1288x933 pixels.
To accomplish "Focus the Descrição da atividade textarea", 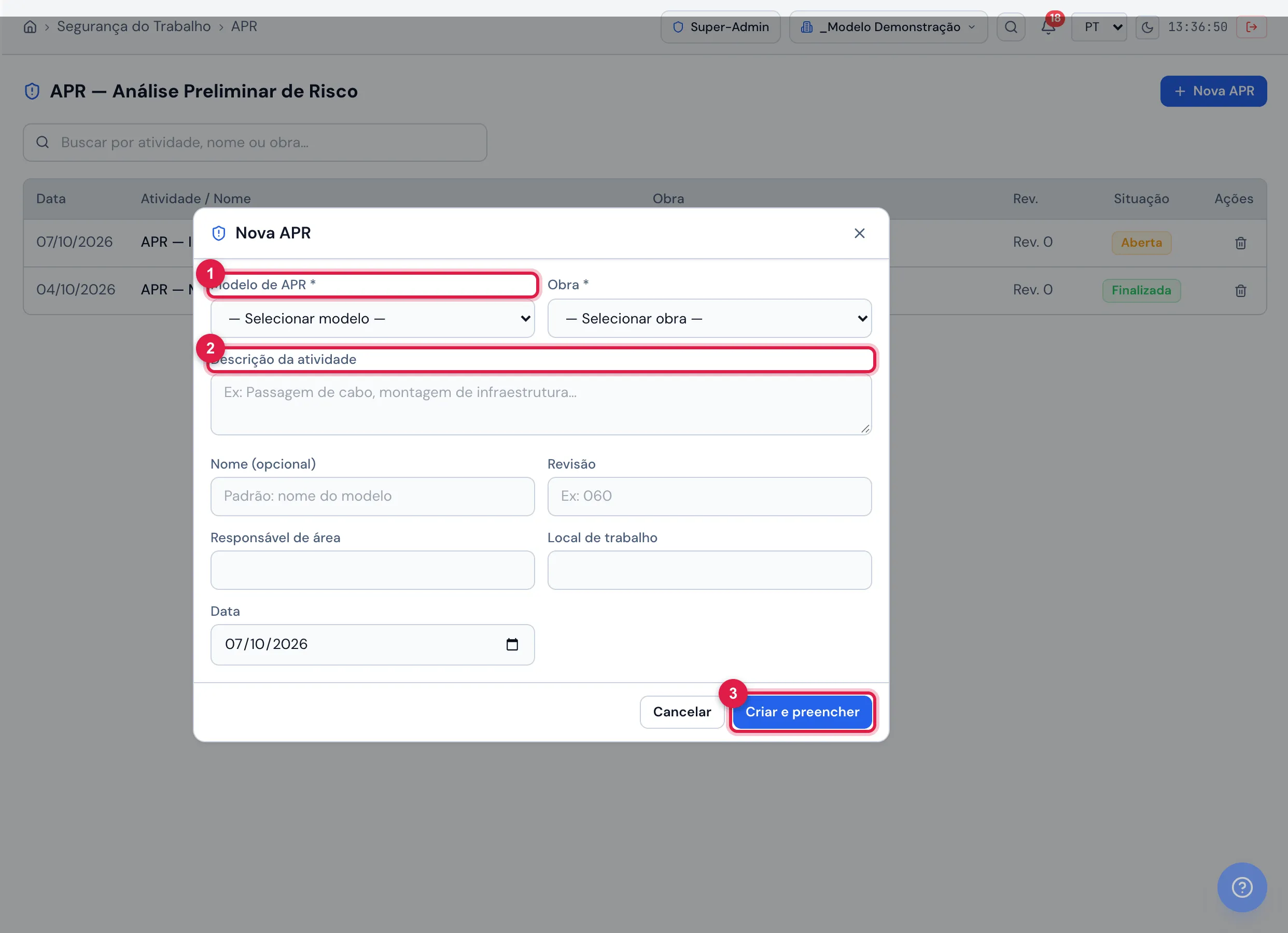I will coord(541,405).
